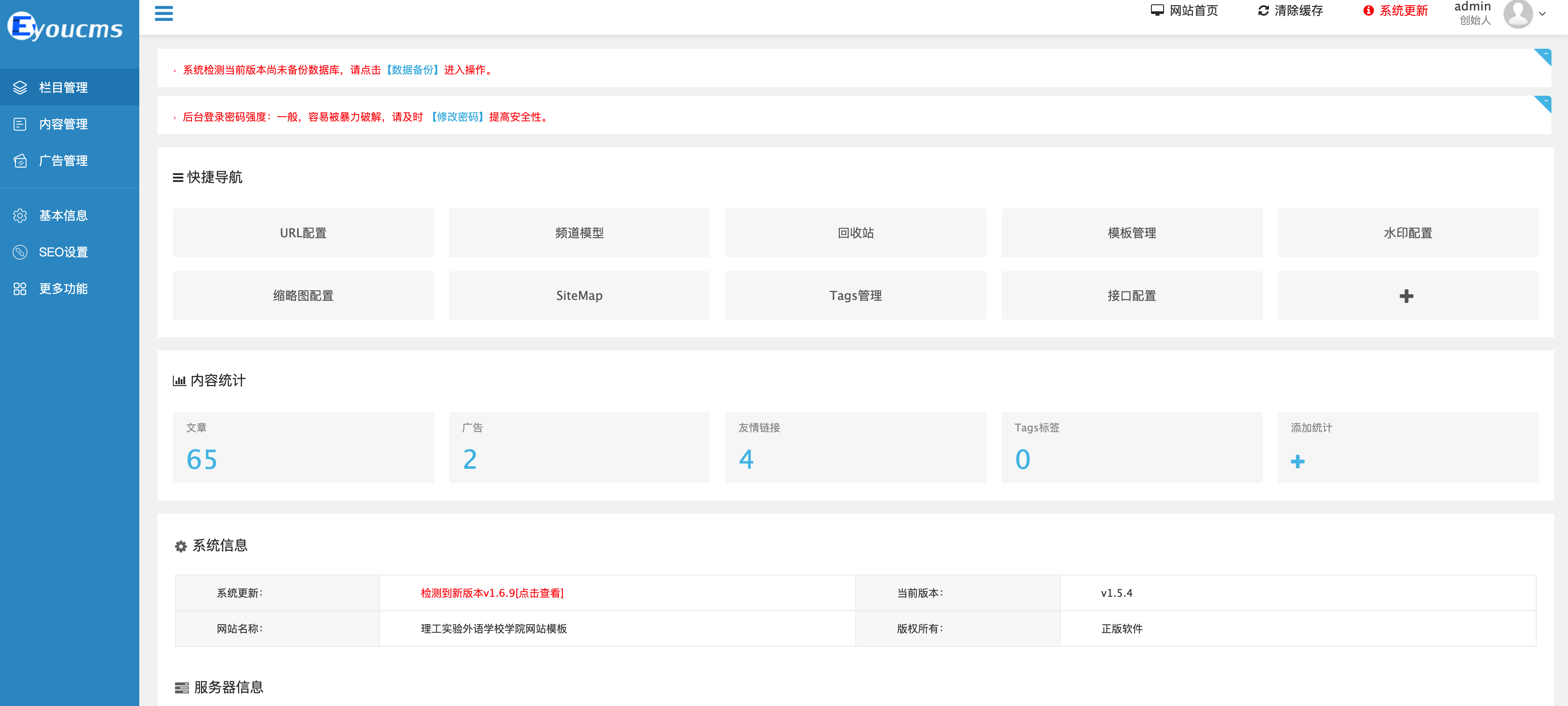Toggle the sidebar hamburger menu icon
This screenshot has width=1568, height=706.
pyautogui.click(x=163, y=13)
